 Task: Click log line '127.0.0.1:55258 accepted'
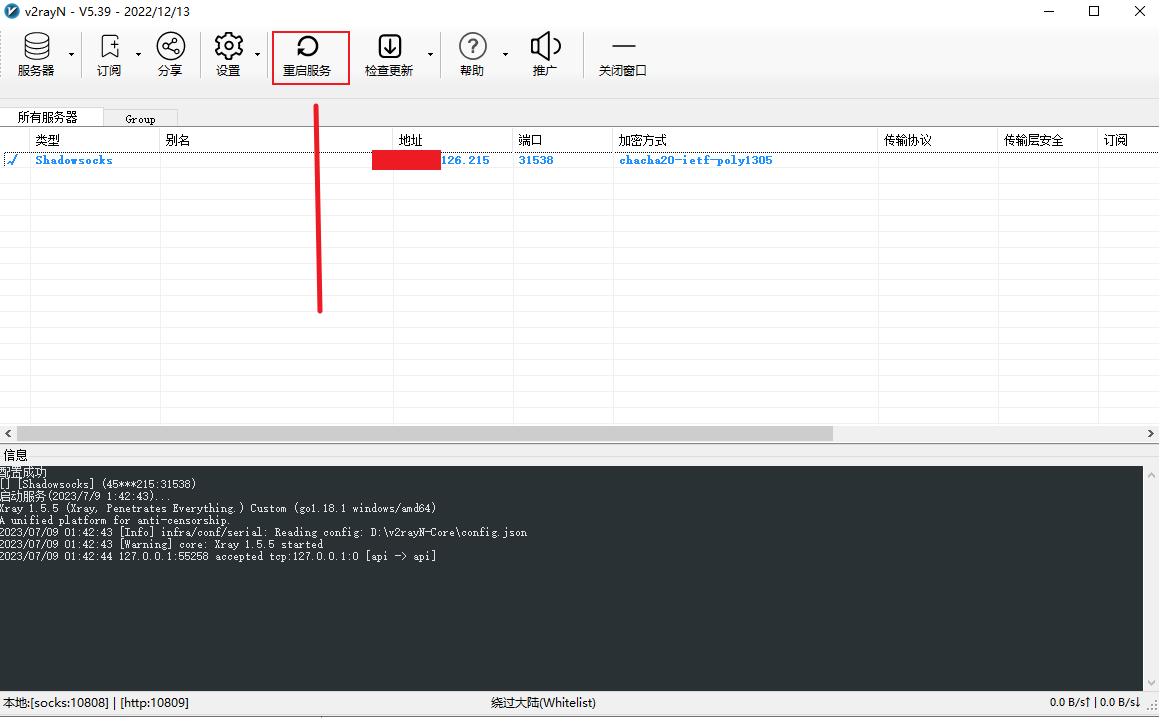pos(218,556)
